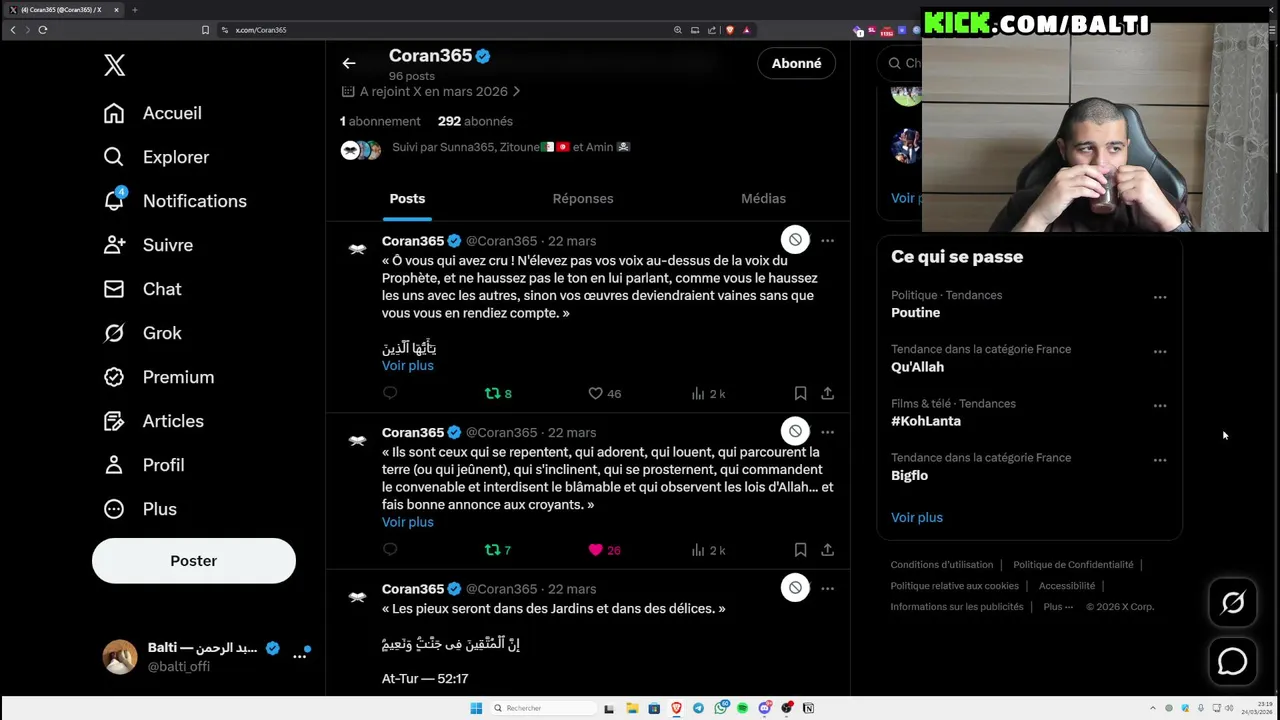
Task: Open the floating Grok button
Action: pyautogui.click(x=1233, y=602)
